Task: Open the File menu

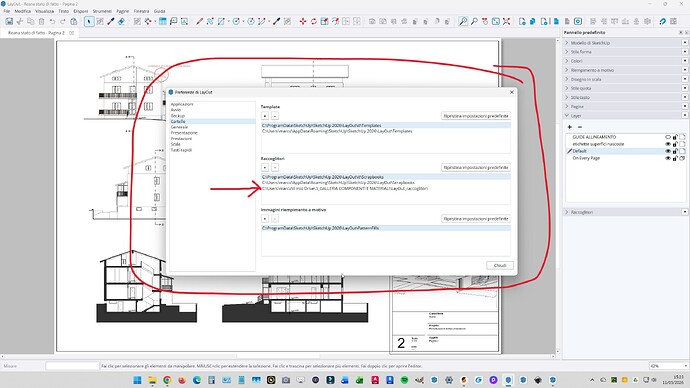Action: pyautogui.click(x=7, y=11)
